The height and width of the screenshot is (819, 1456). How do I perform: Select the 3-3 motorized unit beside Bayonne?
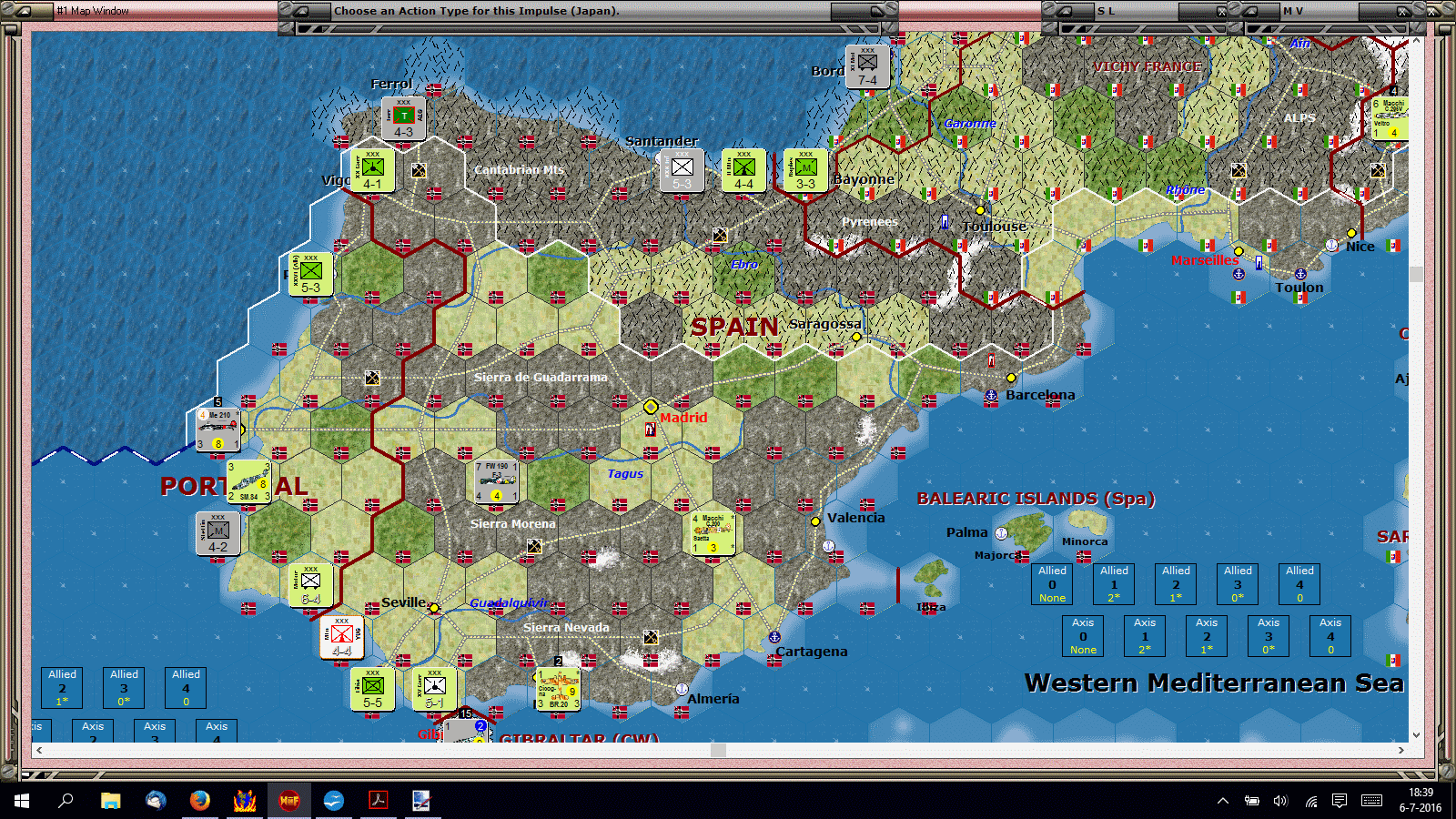click(x=805, y=170)
